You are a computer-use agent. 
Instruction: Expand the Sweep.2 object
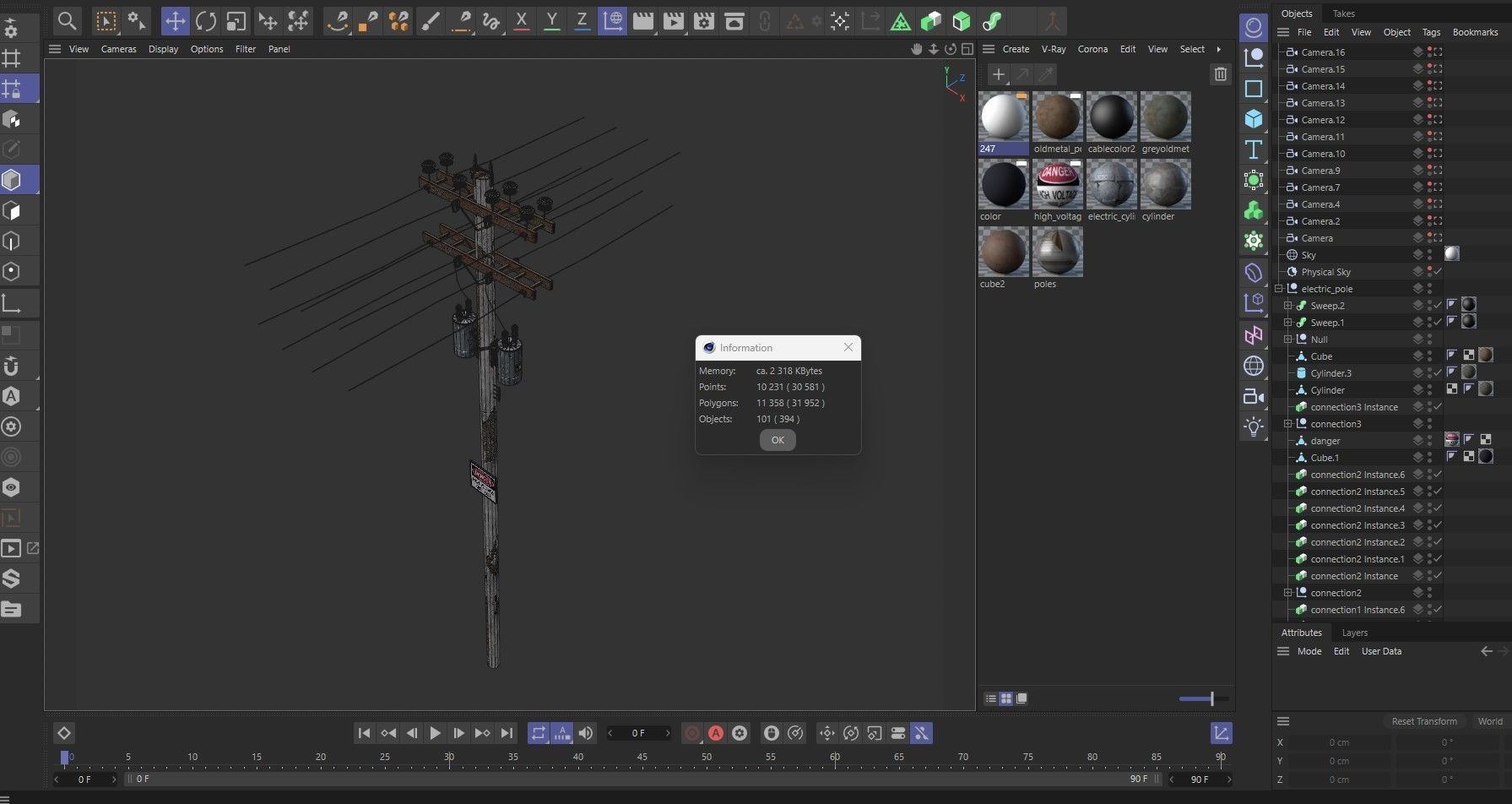(x=1287, y=306)
